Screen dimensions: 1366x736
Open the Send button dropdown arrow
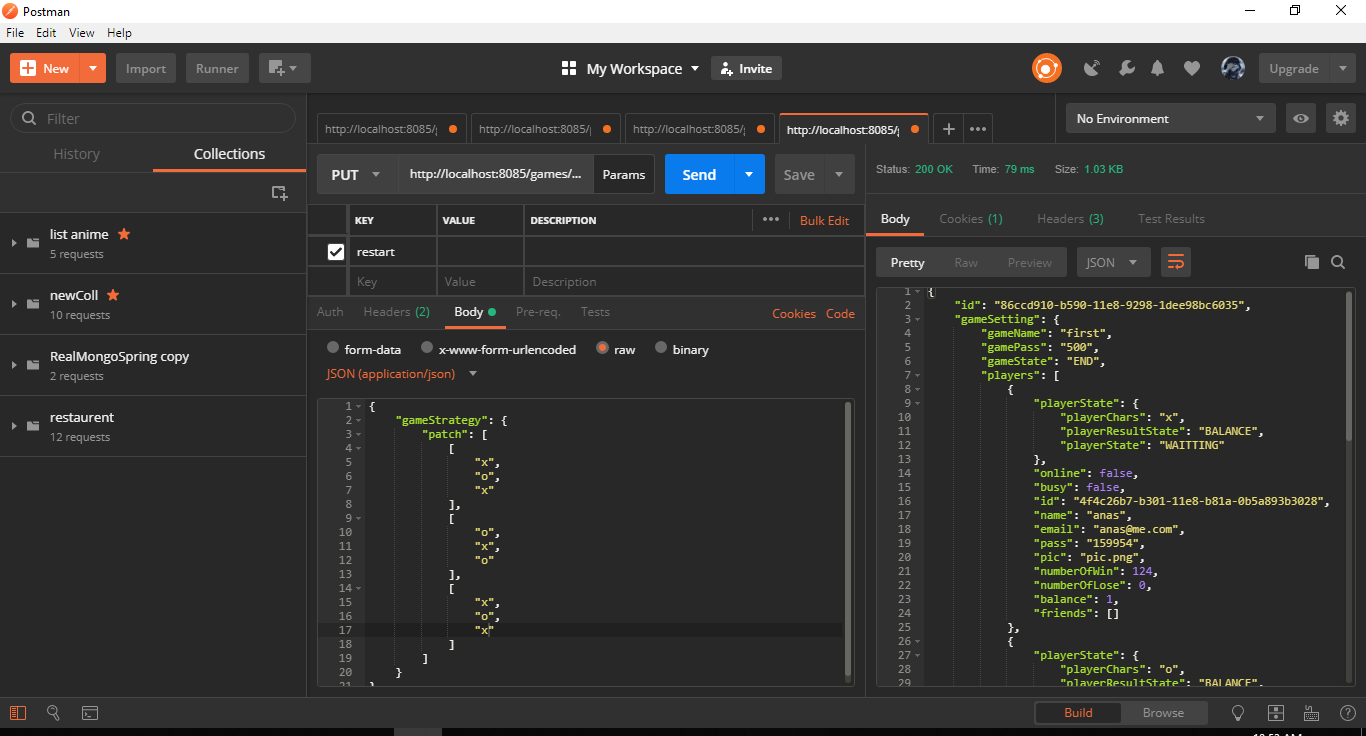(x=749, y=174)
